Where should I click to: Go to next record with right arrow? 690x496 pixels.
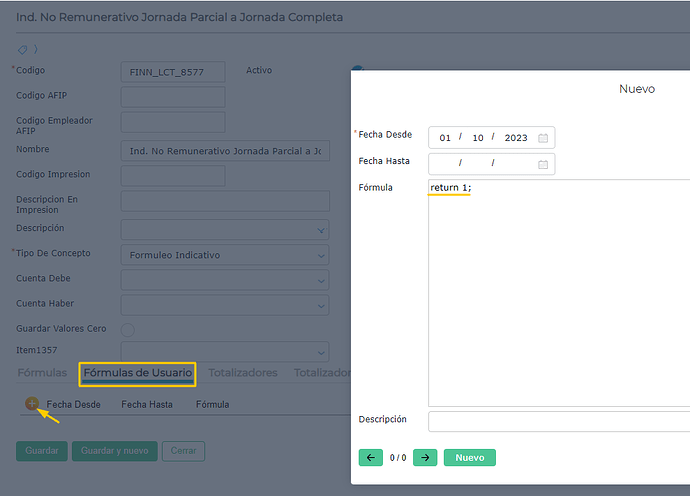click(424, 457)
